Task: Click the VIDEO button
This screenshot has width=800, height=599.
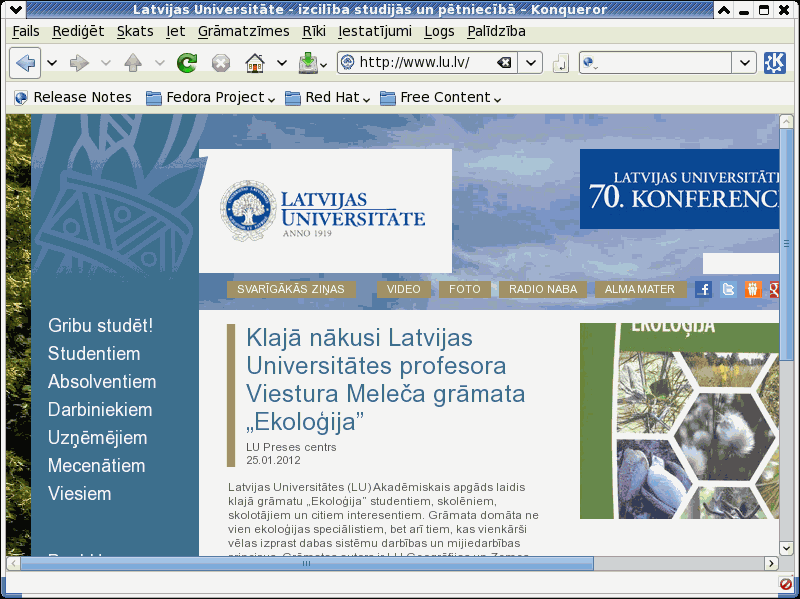Action: coord(404,289)
